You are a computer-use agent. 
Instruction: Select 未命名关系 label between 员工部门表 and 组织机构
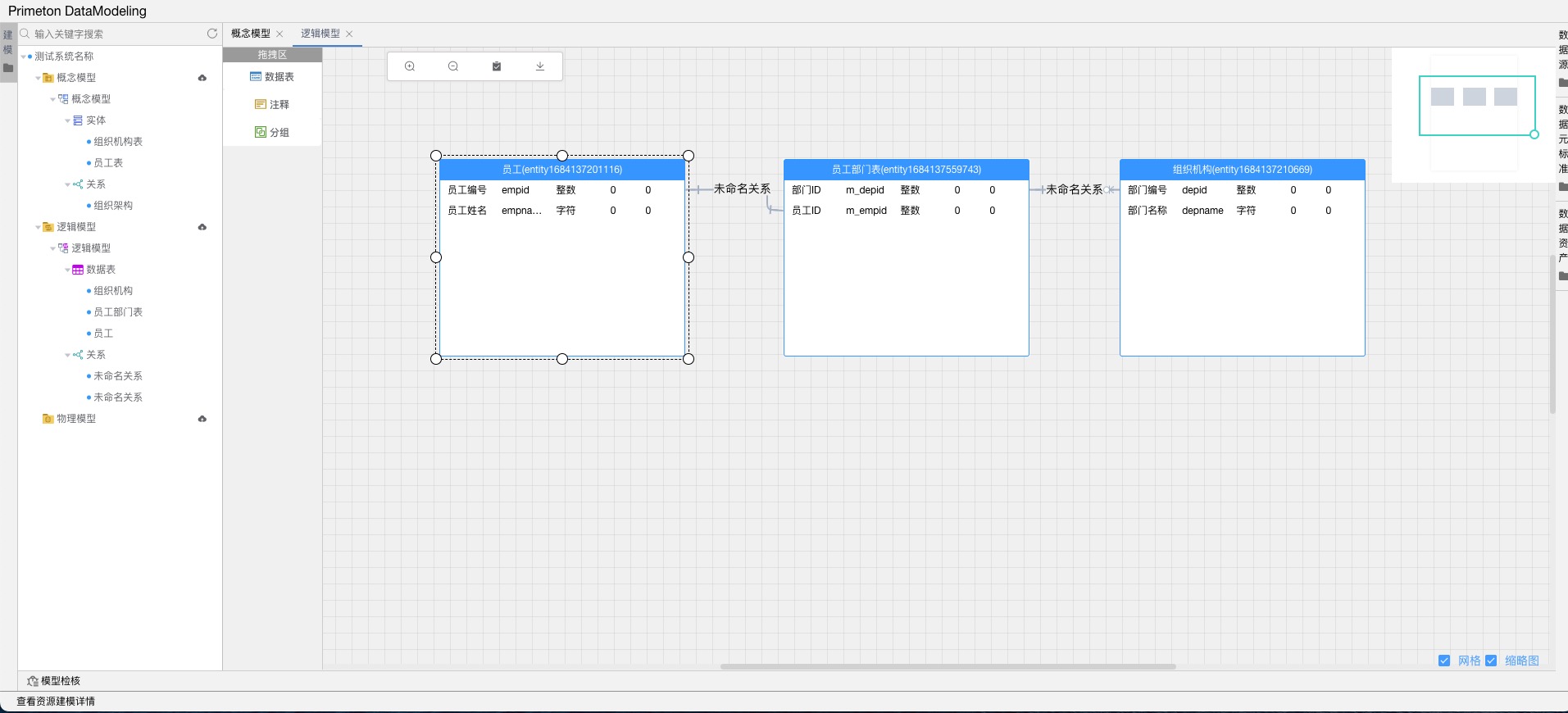coord(1074,190)
